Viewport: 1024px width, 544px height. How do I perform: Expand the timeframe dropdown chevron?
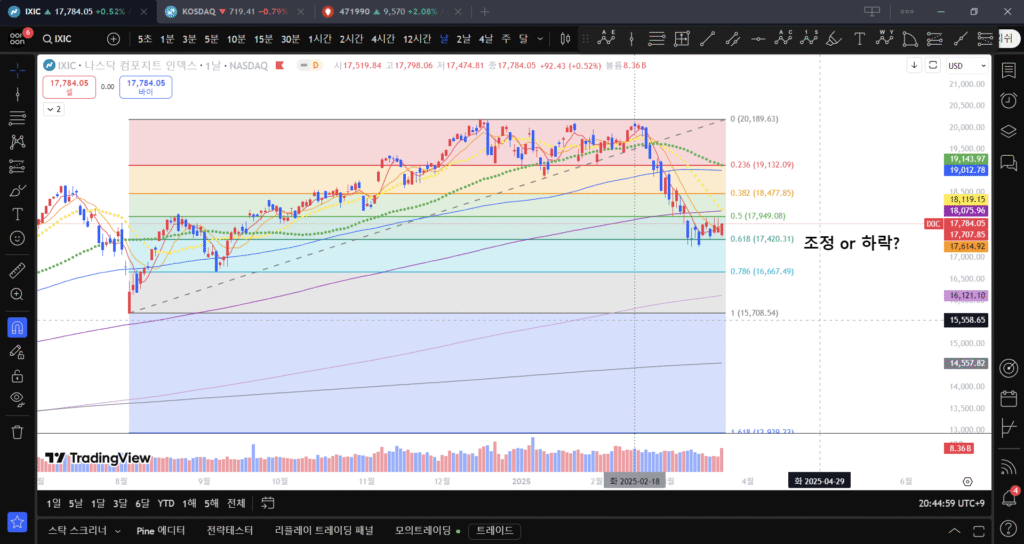click(540, 39)
